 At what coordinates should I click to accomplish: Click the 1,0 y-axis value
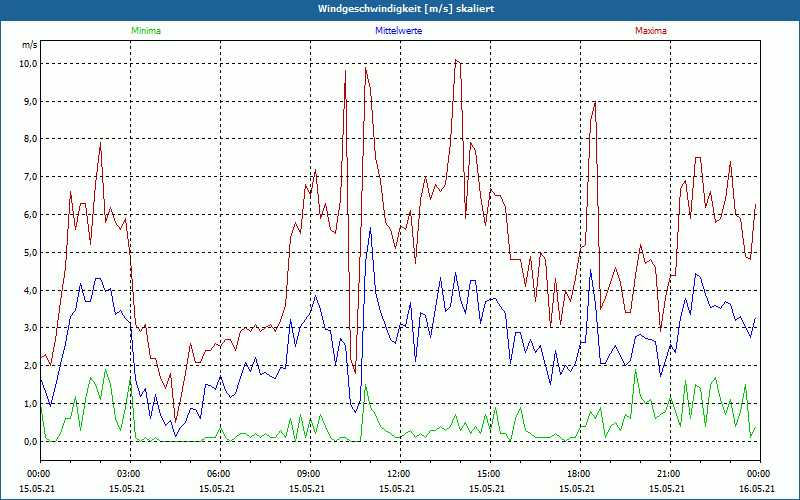point(30,404)
